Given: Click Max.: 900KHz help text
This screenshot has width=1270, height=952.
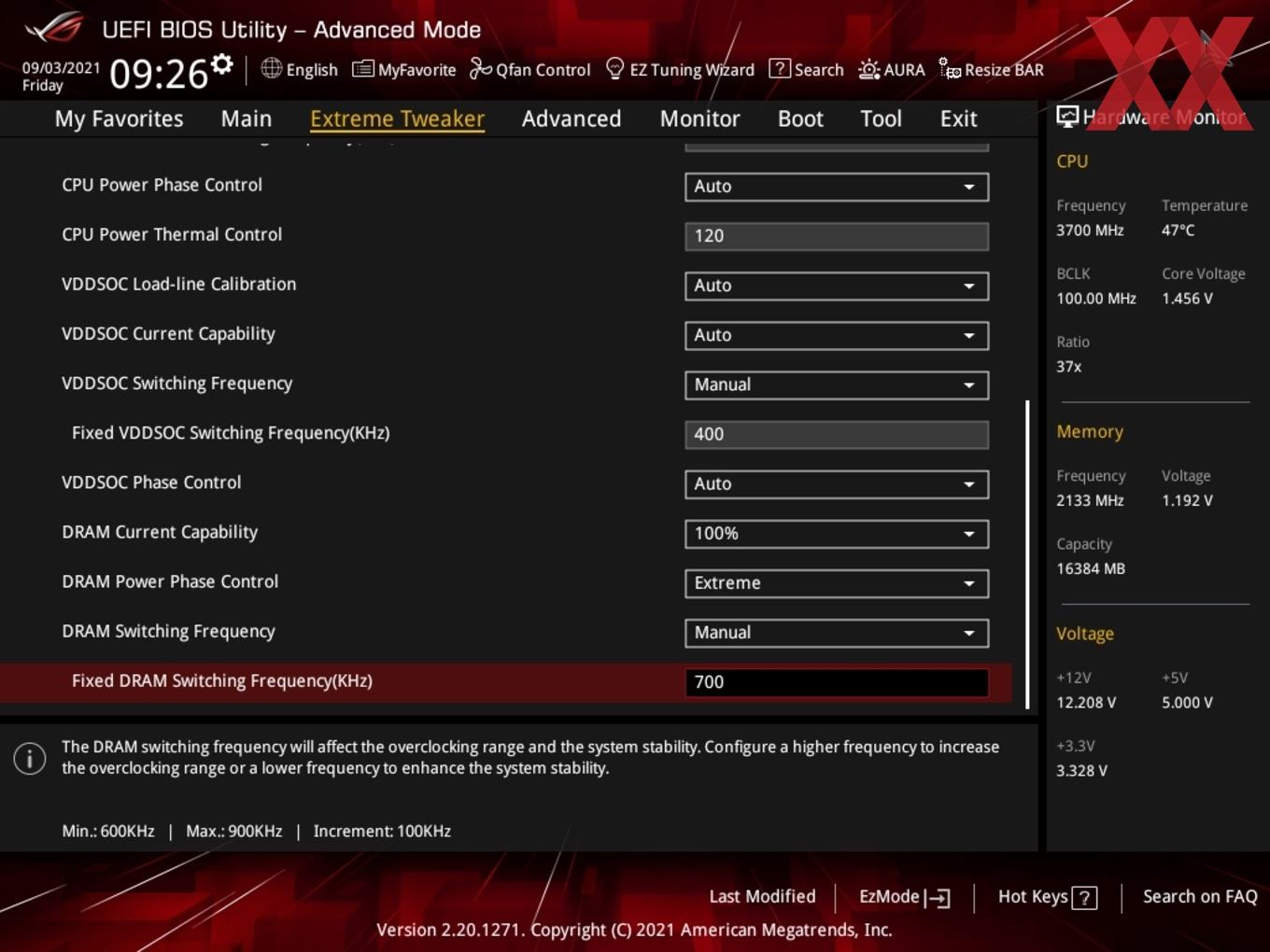Looking at the screenshot, I should click(233, 831).
